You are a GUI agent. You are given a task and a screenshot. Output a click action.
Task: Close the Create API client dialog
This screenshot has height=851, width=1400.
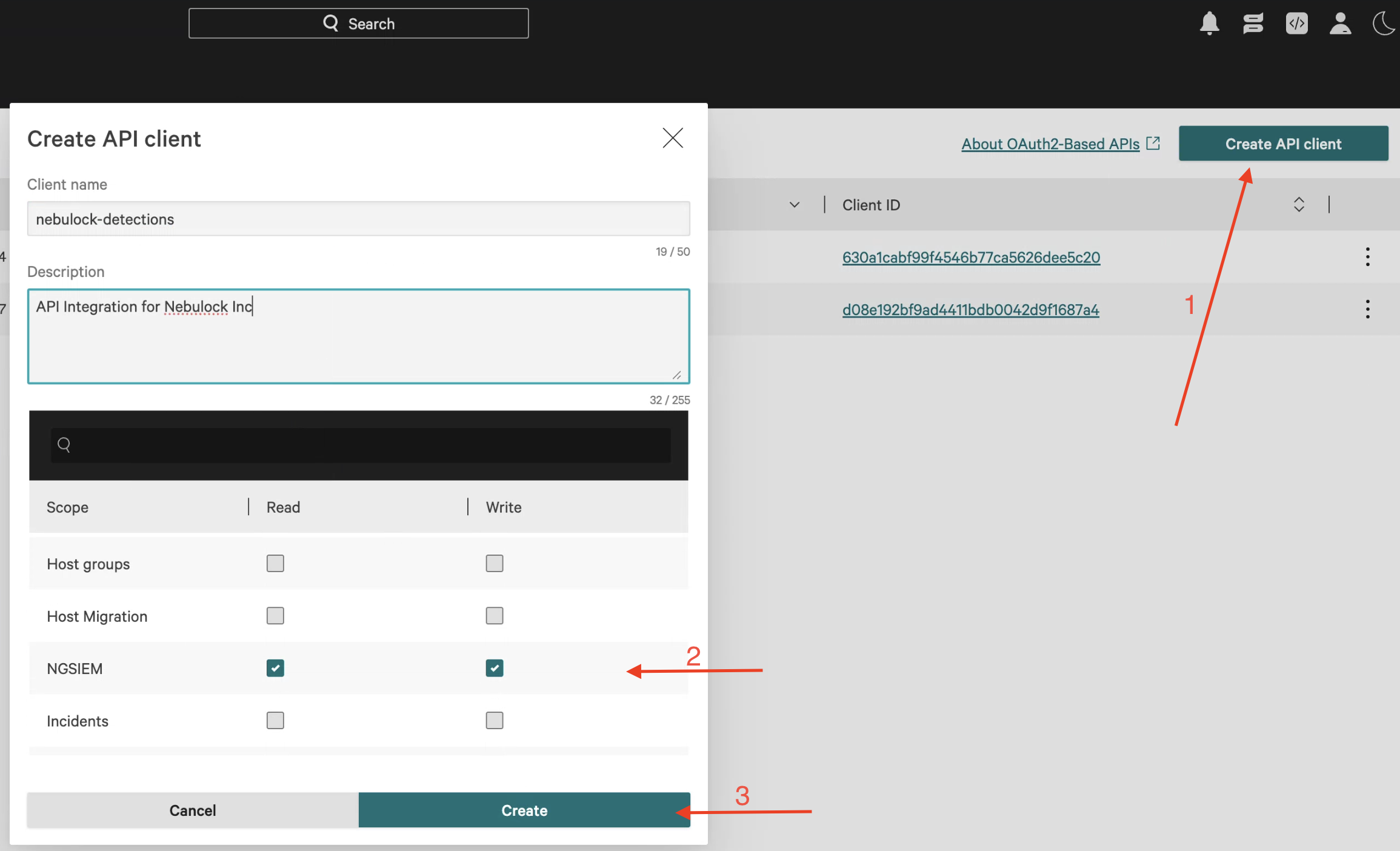[x=673, y=138]
